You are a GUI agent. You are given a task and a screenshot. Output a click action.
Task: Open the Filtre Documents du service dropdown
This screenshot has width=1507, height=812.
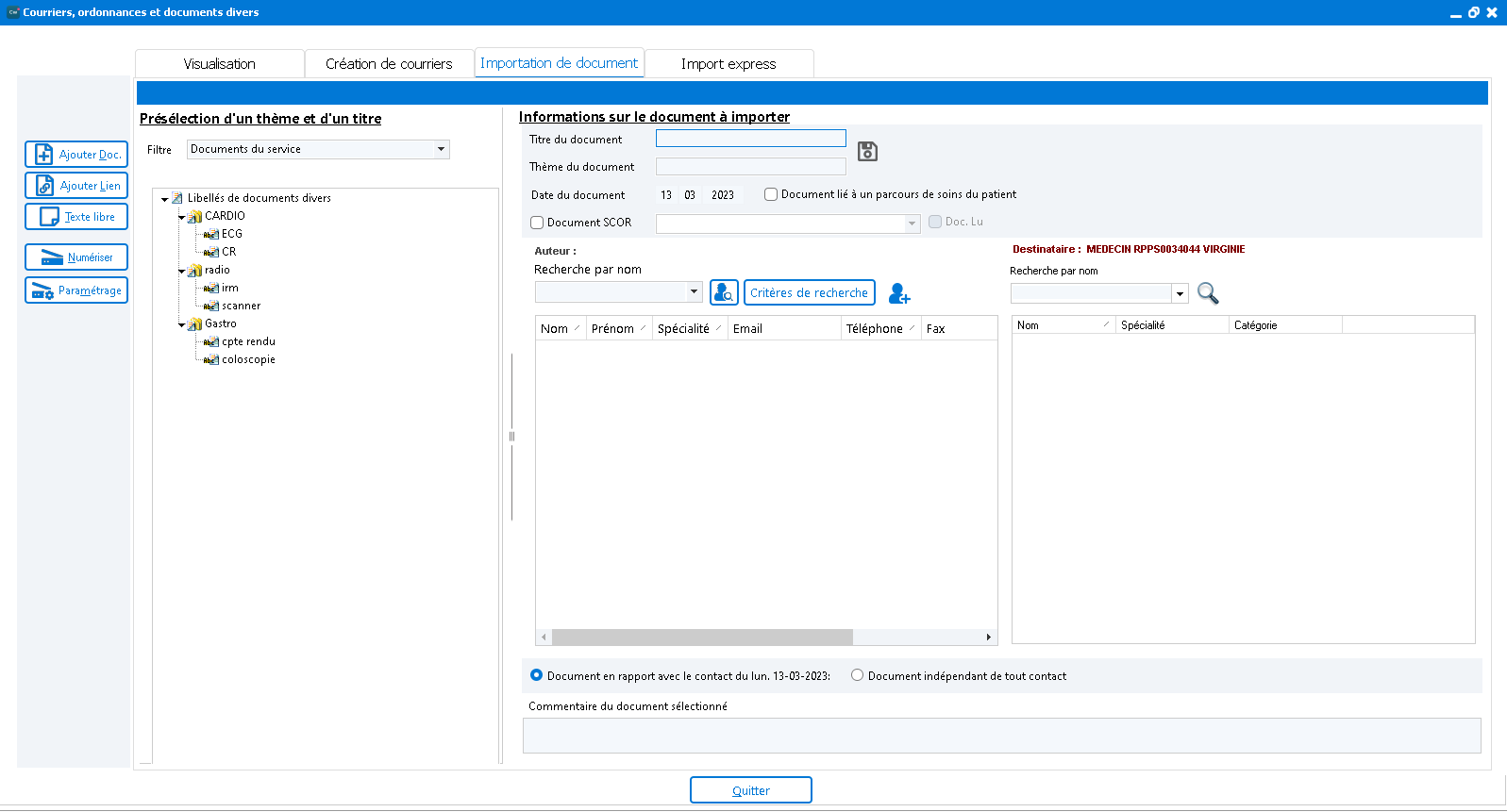click(x=441, y=149)
